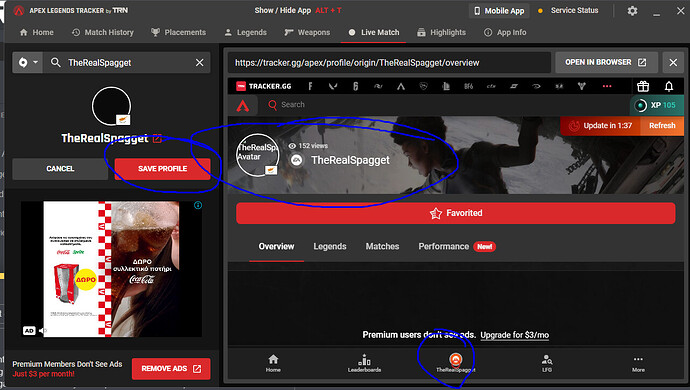The image size is (690, 390).
Task: Open Leaderboards in bottom navigation
Action: pos(364,363)
